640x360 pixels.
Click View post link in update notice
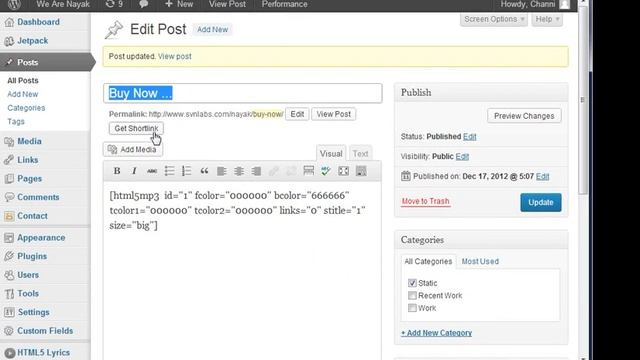(x=175, y=56)
